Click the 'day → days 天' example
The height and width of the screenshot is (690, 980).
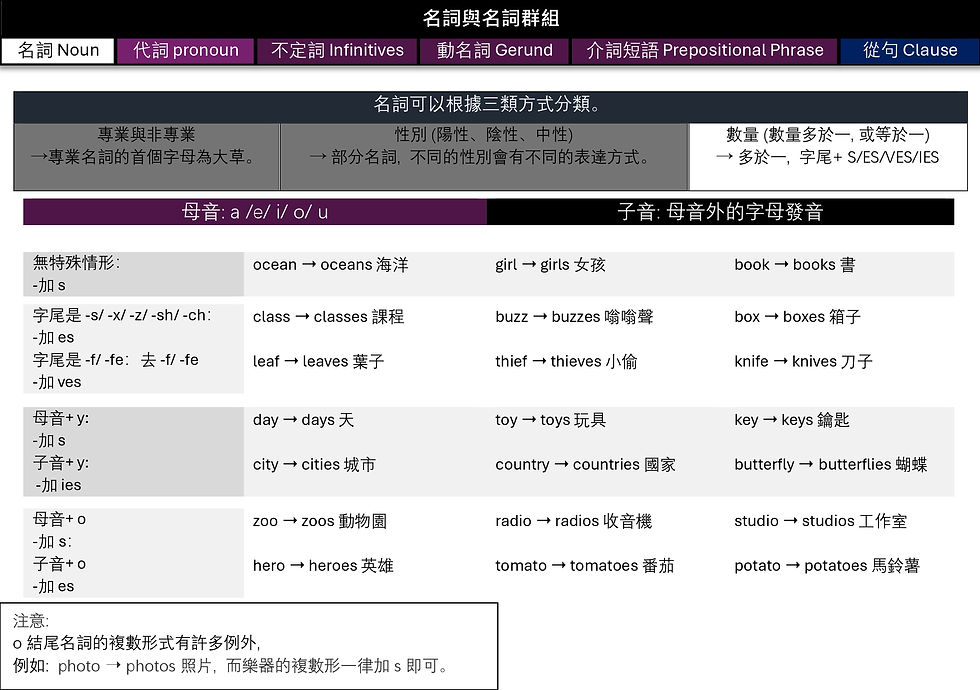click(303, 420)
